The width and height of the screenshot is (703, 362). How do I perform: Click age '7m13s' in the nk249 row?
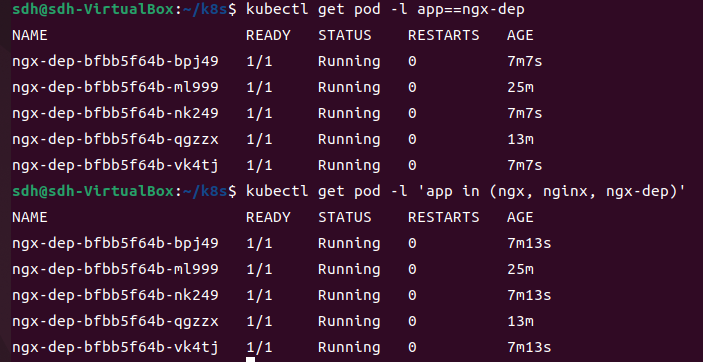click(529, 296)
